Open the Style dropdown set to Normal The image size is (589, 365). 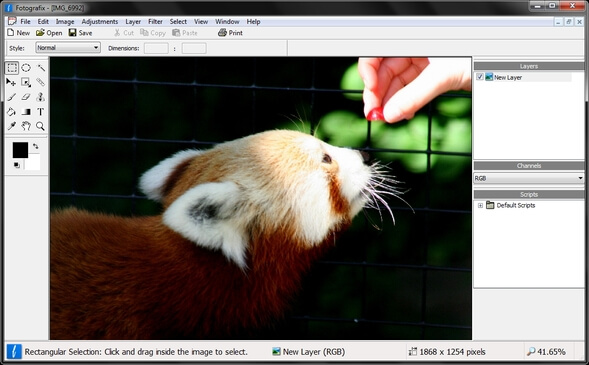[x=68, y=48]
